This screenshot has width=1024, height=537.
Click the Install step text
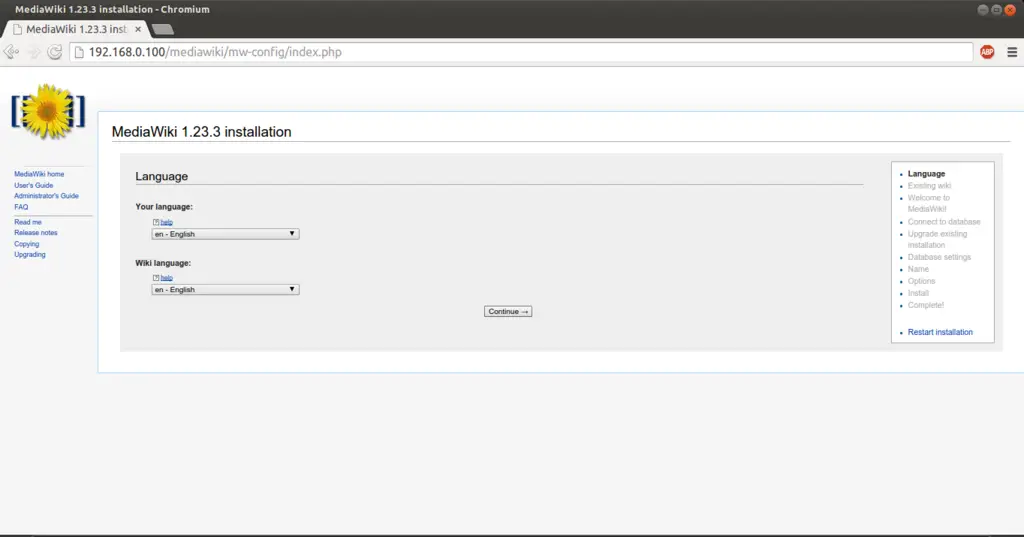[x=918, y=293]
